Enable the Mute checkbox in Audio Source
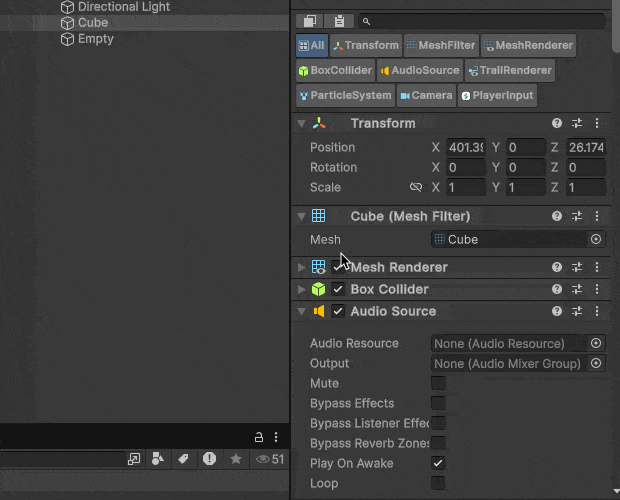Screen dimensions: 620x500 (x=438, y=383)
